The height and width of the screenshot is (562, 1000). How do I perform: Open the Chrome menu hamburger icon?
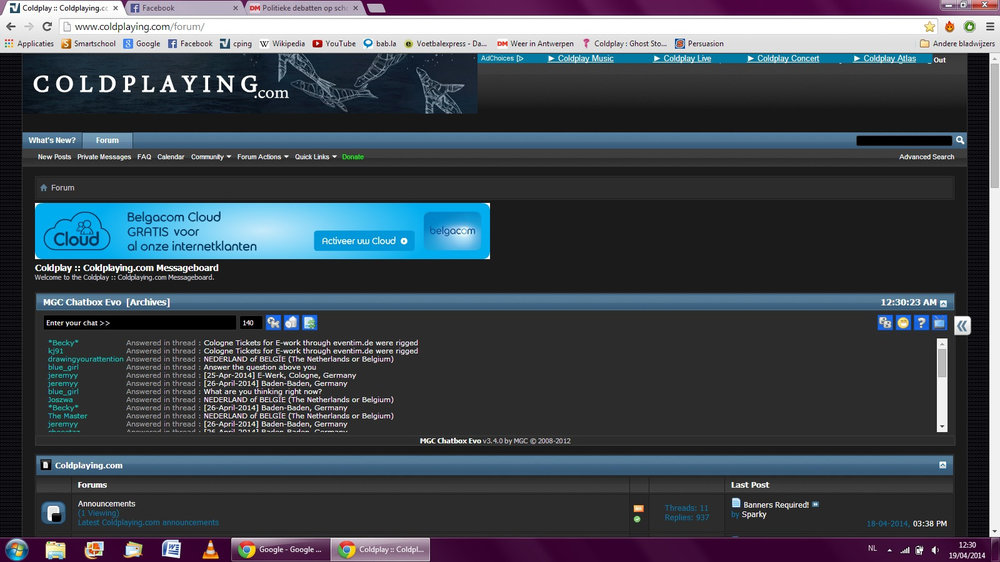click(x=990, y=27)
